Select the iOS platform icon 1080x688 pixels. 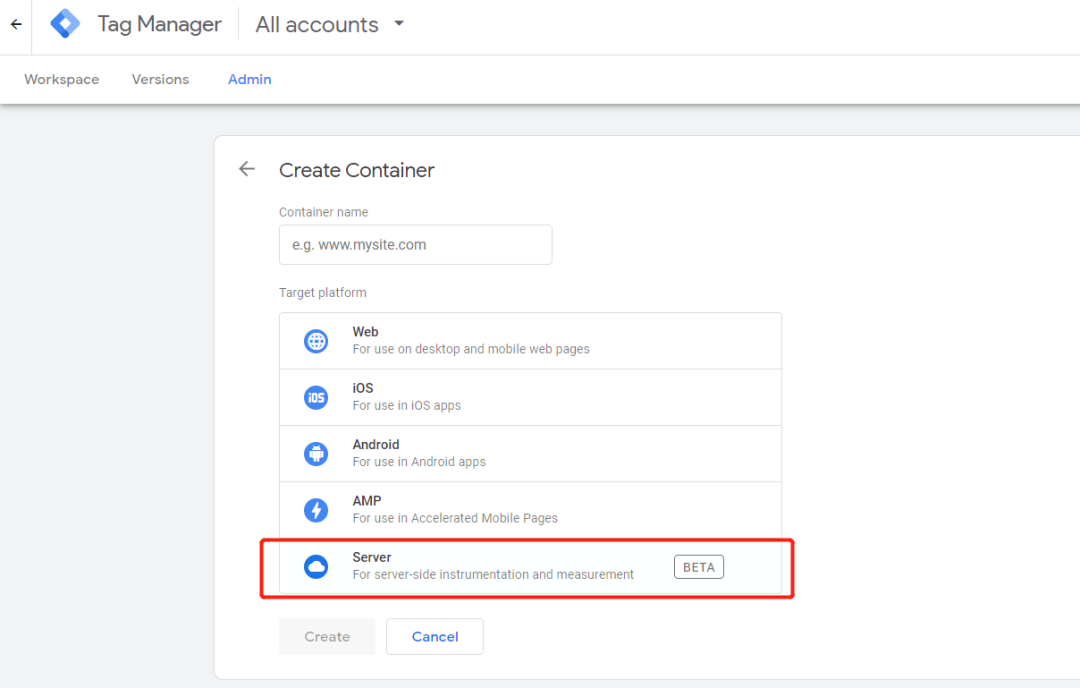click(316, 397)
